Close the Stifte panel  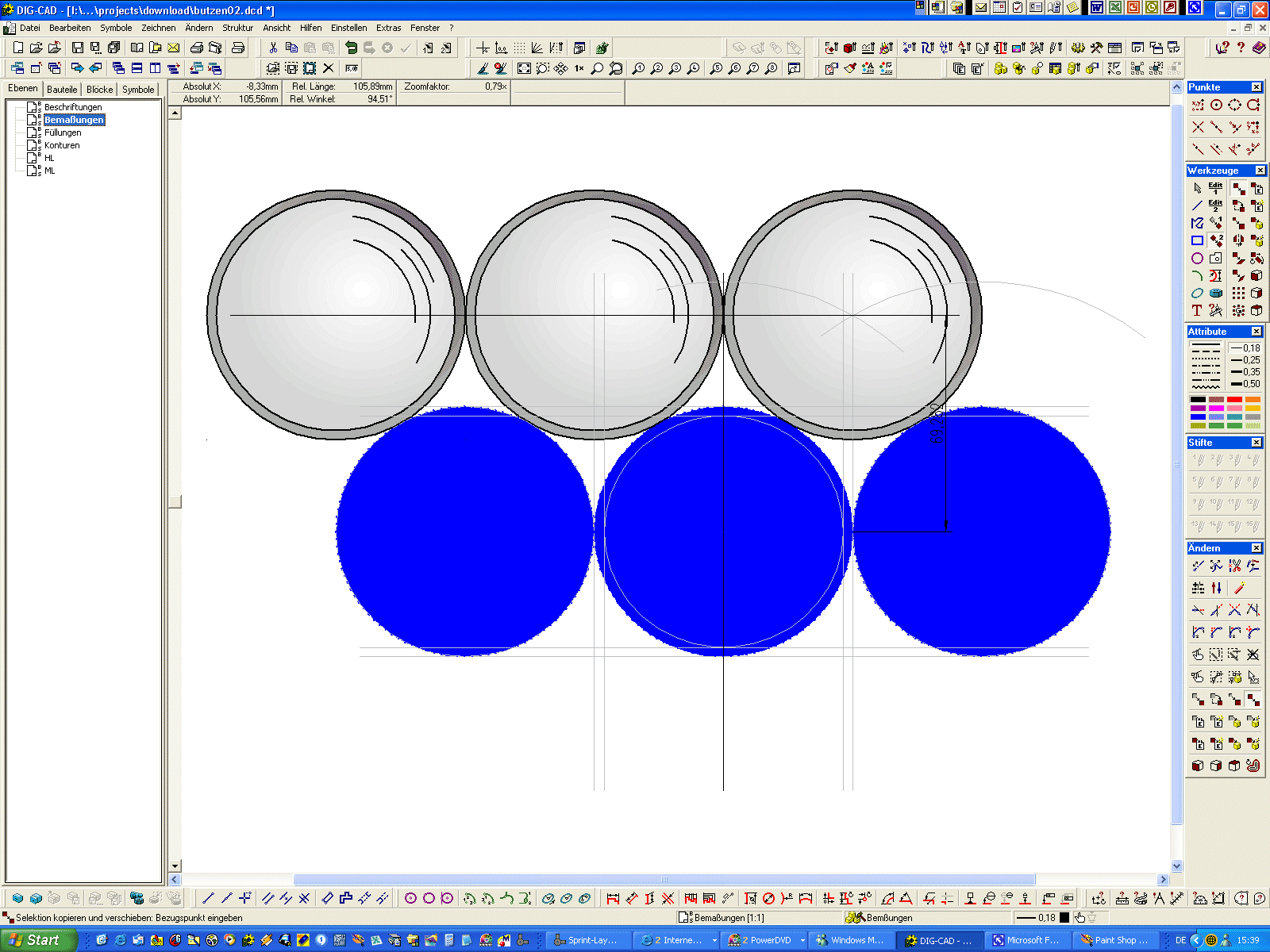point(1257,443)
